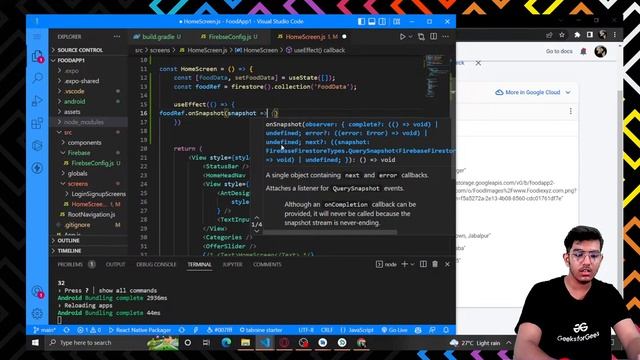Open the notifications bell in the VS Code status bar
Image resolution: width=640 pixels, height=360 pixels.
click(446, 330)
